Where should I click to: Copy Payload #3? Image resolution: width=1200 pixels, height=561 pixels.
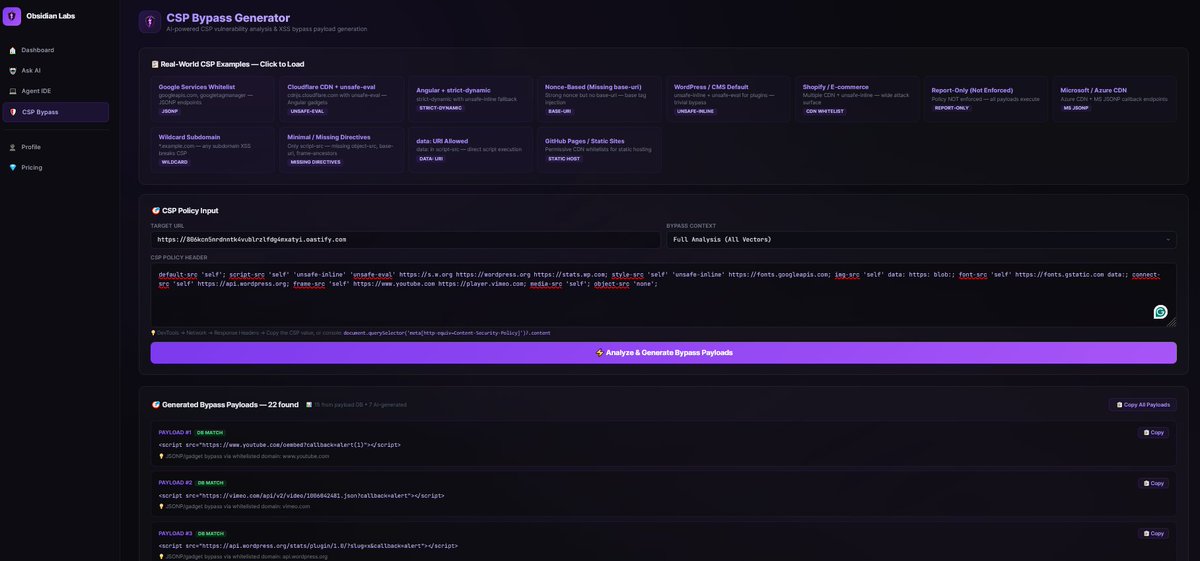(x=1154, y=533)
